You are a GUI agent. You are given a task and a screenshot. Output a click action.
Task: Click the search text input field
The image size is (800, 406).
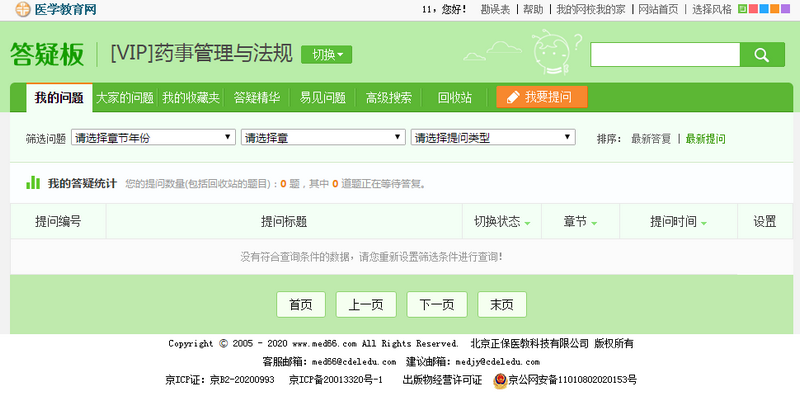pyautogui.click(x=664, y=55)
